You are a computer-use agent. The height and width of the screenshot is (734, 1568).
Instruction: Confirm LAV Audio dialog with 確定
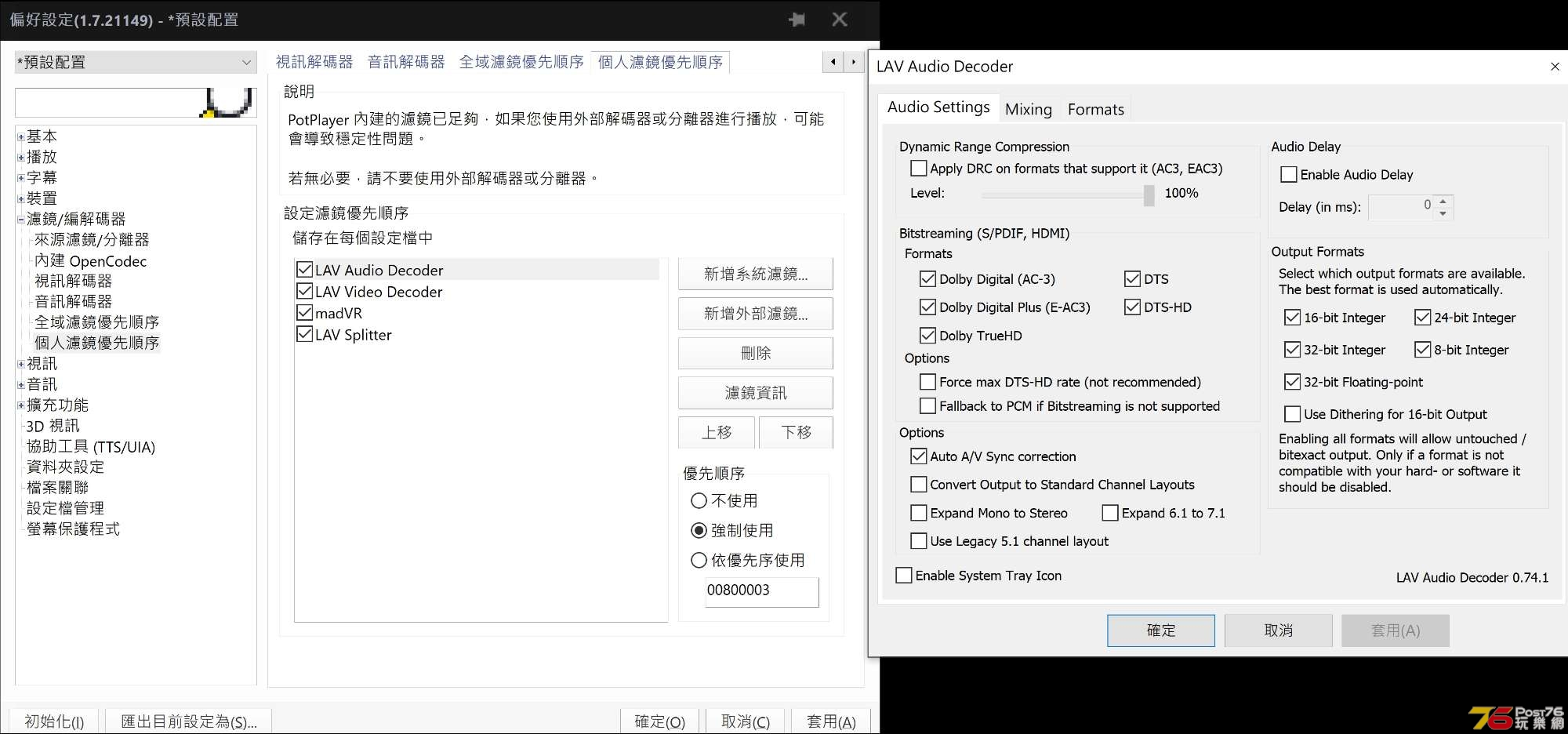[x=1161, y=630]
